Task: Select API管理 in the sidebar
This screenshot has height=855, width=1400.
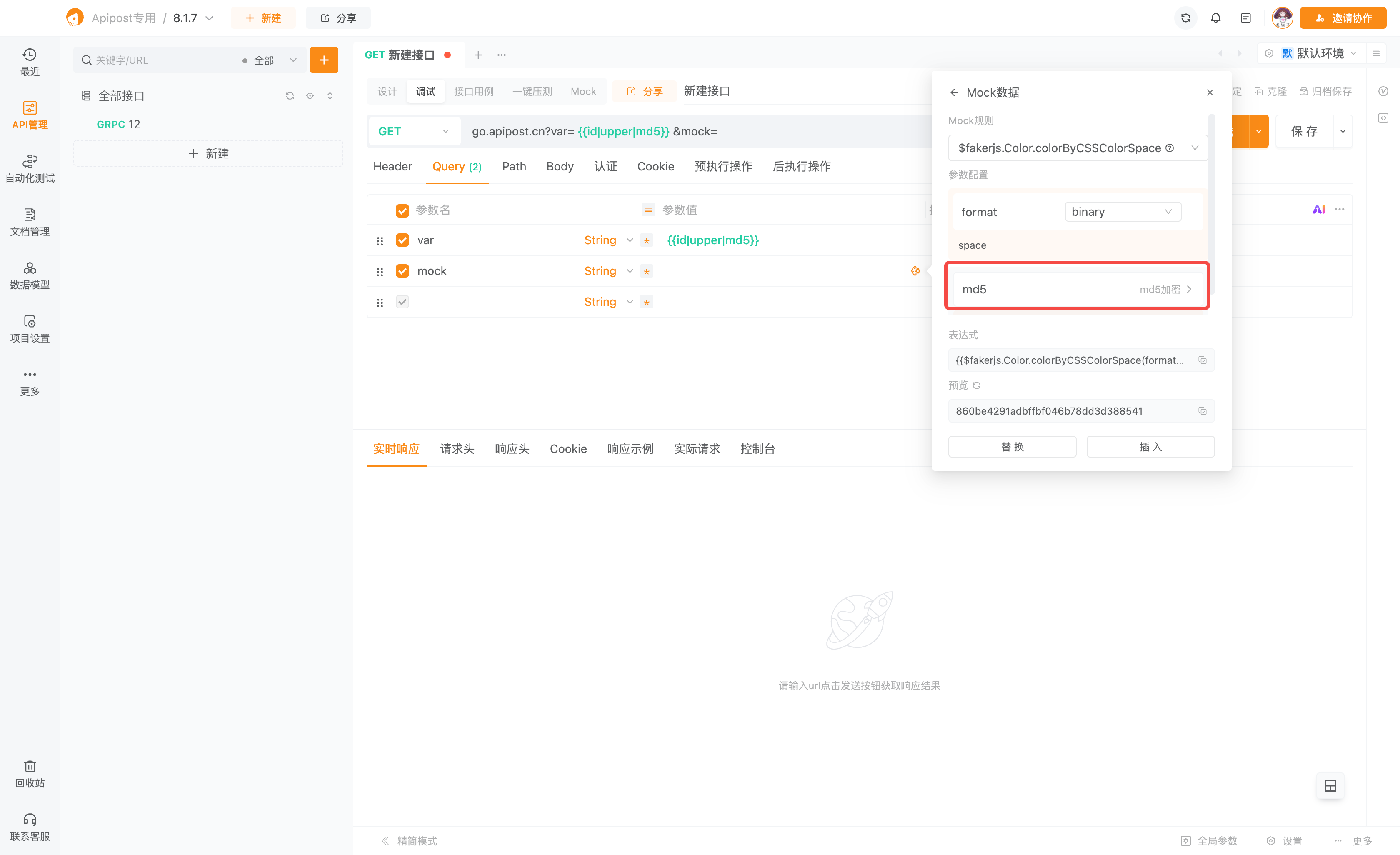Action: (x=30, y=115)
